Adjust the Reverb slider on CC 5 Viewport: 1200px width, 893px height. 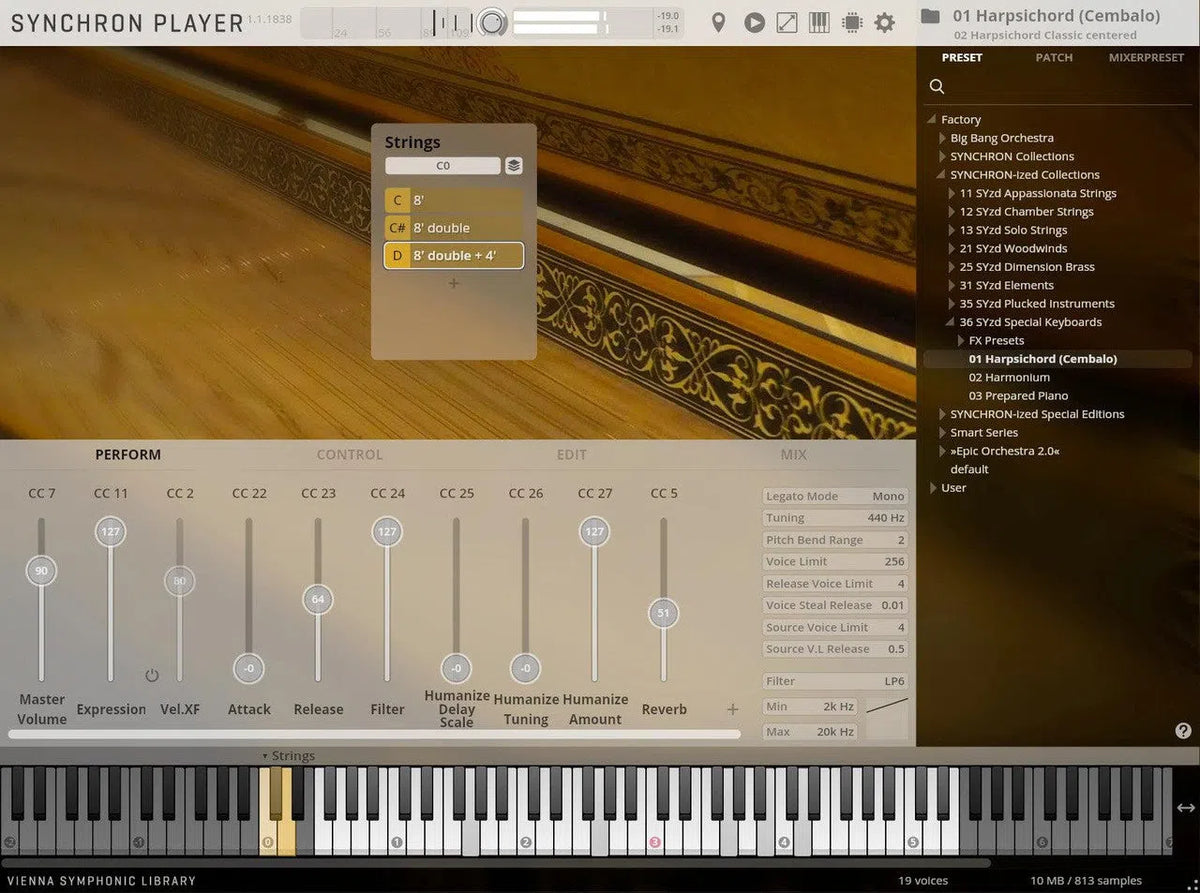(x=663, y=612)
